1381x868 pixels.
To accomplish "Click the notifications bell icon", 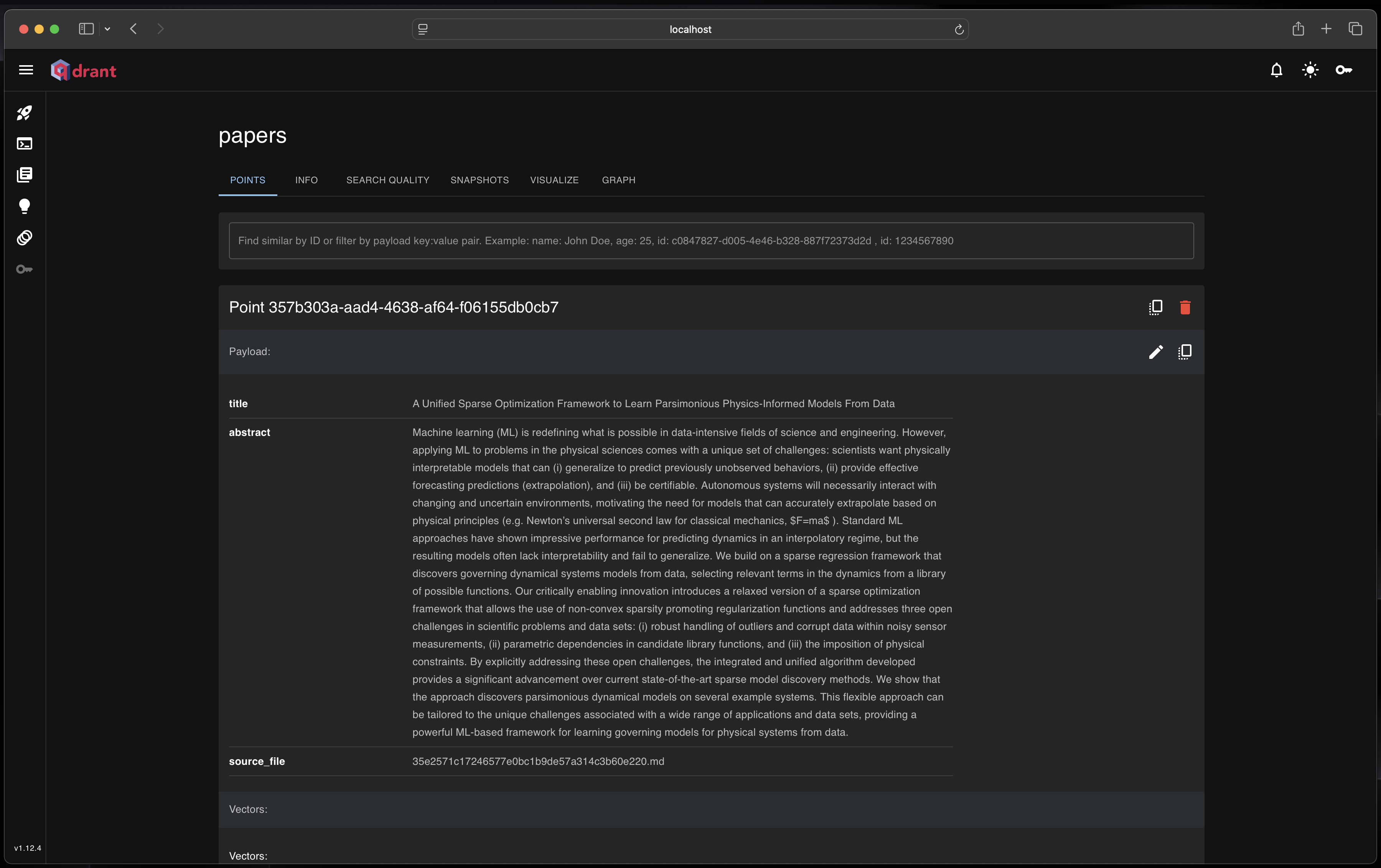I will (1276, 70).
